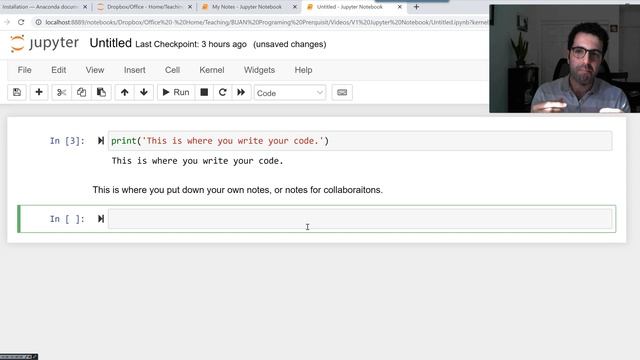Viewport: 640px width, 360px height.
Task: Click the Jupyter logo
Action: [x=44, y=43]
